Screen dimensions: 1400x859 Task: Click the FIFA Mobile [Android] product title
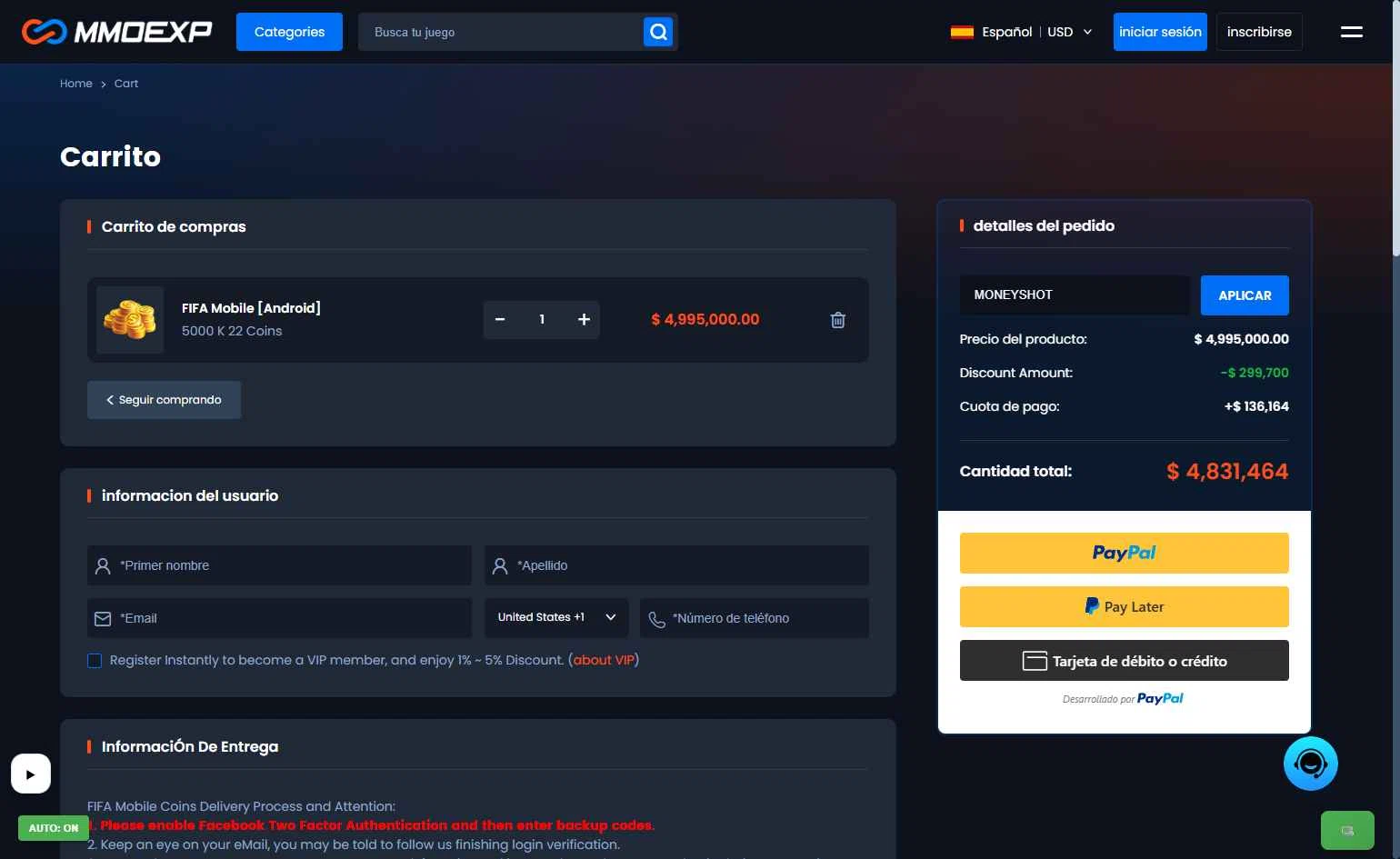pyautogui.click(x=251, y=308)
